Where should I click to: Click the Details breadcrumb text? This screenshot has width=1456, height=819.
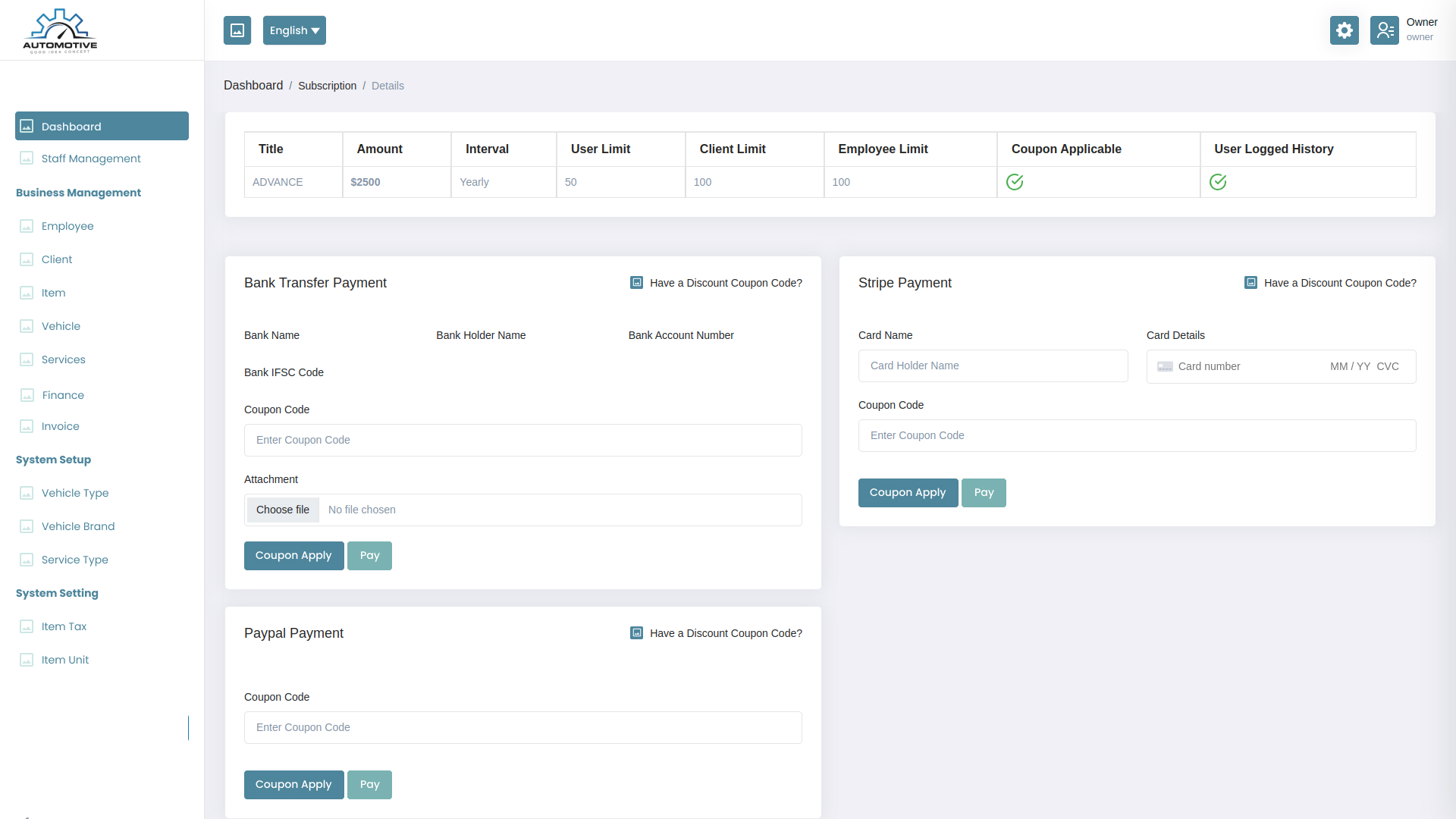388,86
